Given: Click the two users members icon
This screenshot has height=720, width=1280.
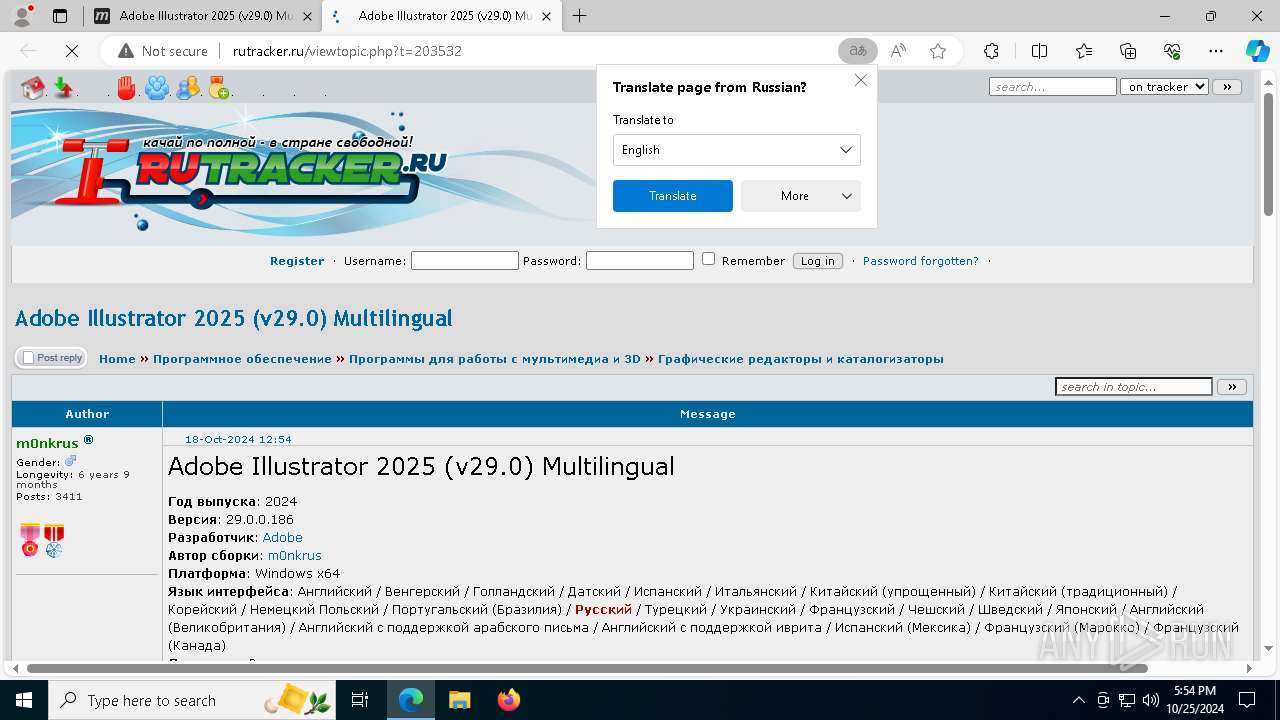Looking at the screenshot, I should click(x=187, y=88).
